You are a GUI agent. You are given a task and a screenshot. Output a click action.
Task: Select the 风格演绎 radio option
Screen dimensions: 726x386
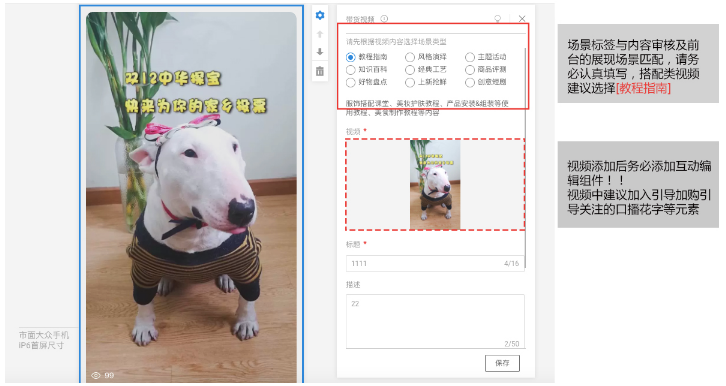click(x=410, y=57)
